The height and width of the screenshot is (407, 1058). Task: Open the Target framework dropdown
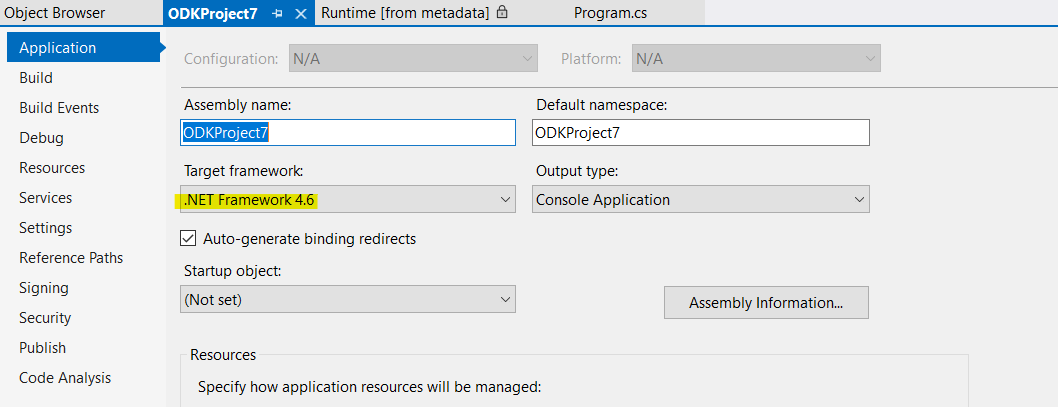504,200
